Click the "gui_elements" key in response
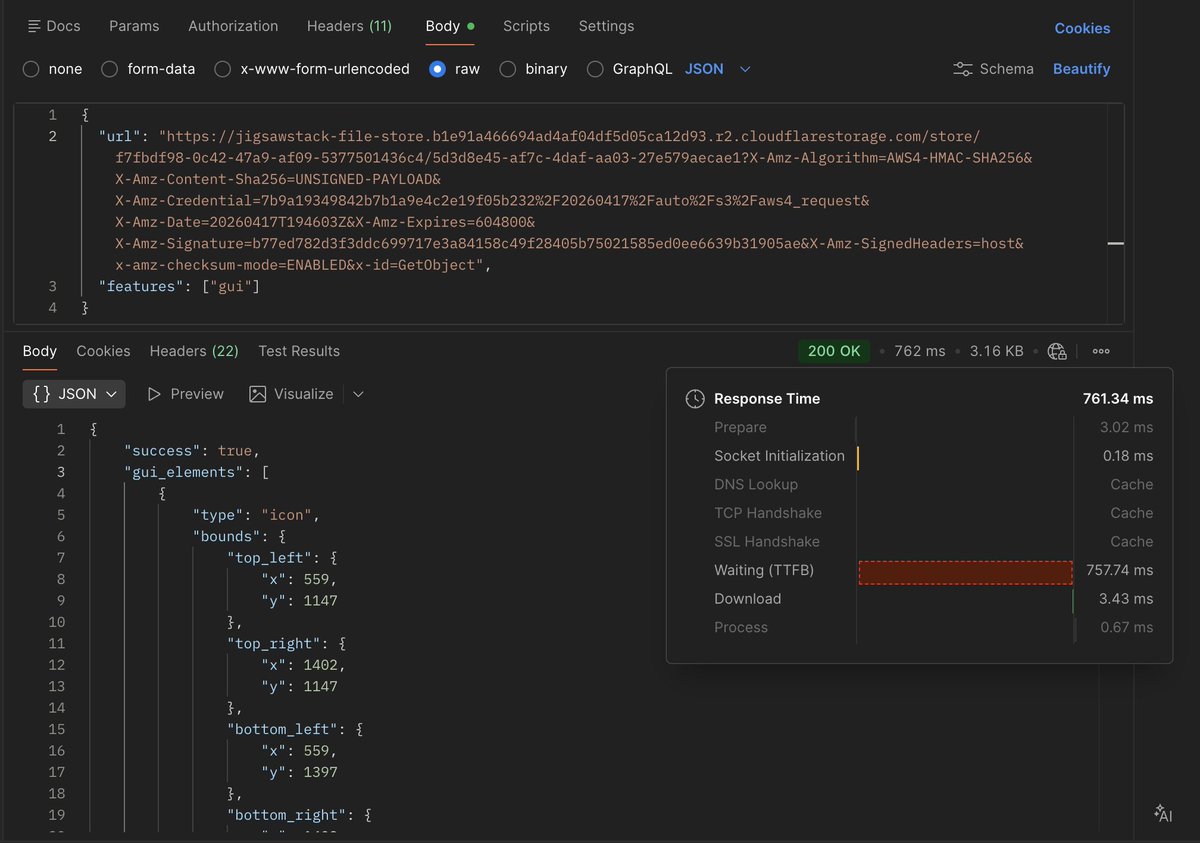This screenshot has height=843, width=1200. tap(183, 473)
